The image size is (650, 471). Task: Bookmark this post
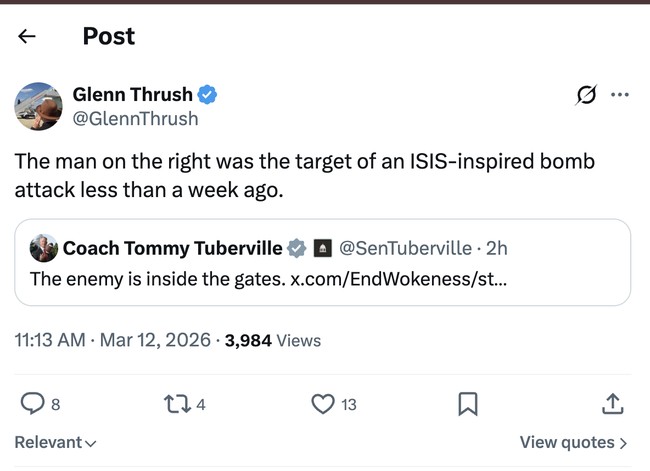pyautogui.click(x=467, y=403)
